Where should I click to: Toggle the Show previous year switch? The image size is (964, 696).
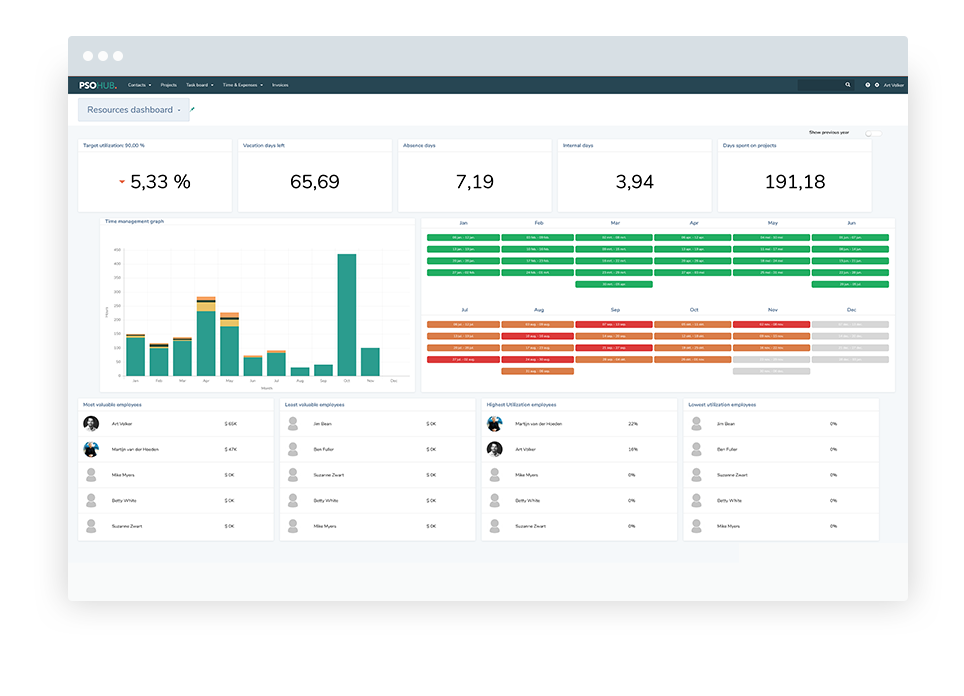click(873, 132)
